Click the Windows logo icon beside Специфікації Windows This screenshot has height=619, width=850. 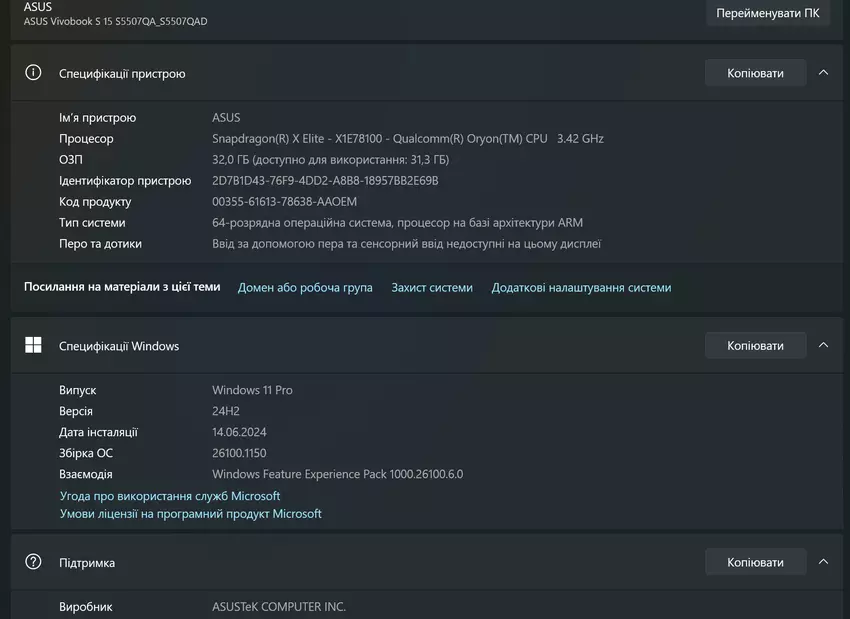(x=33, y=346)
